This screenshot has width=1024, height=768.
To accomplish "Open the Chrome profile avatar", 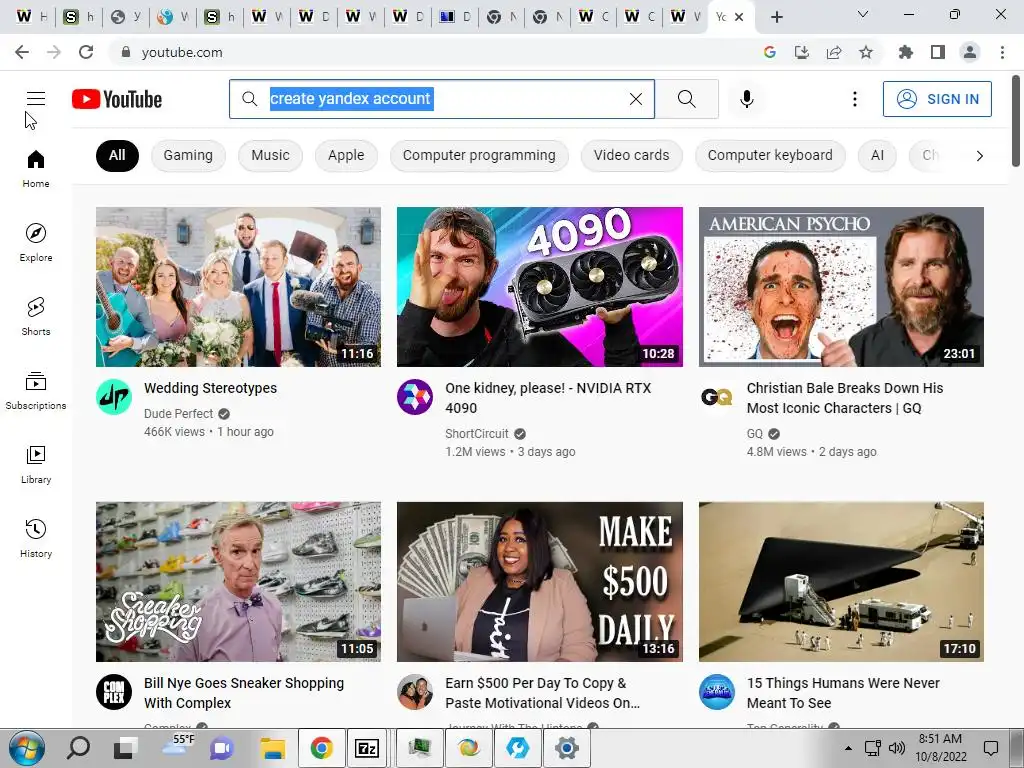I will 970,52.
